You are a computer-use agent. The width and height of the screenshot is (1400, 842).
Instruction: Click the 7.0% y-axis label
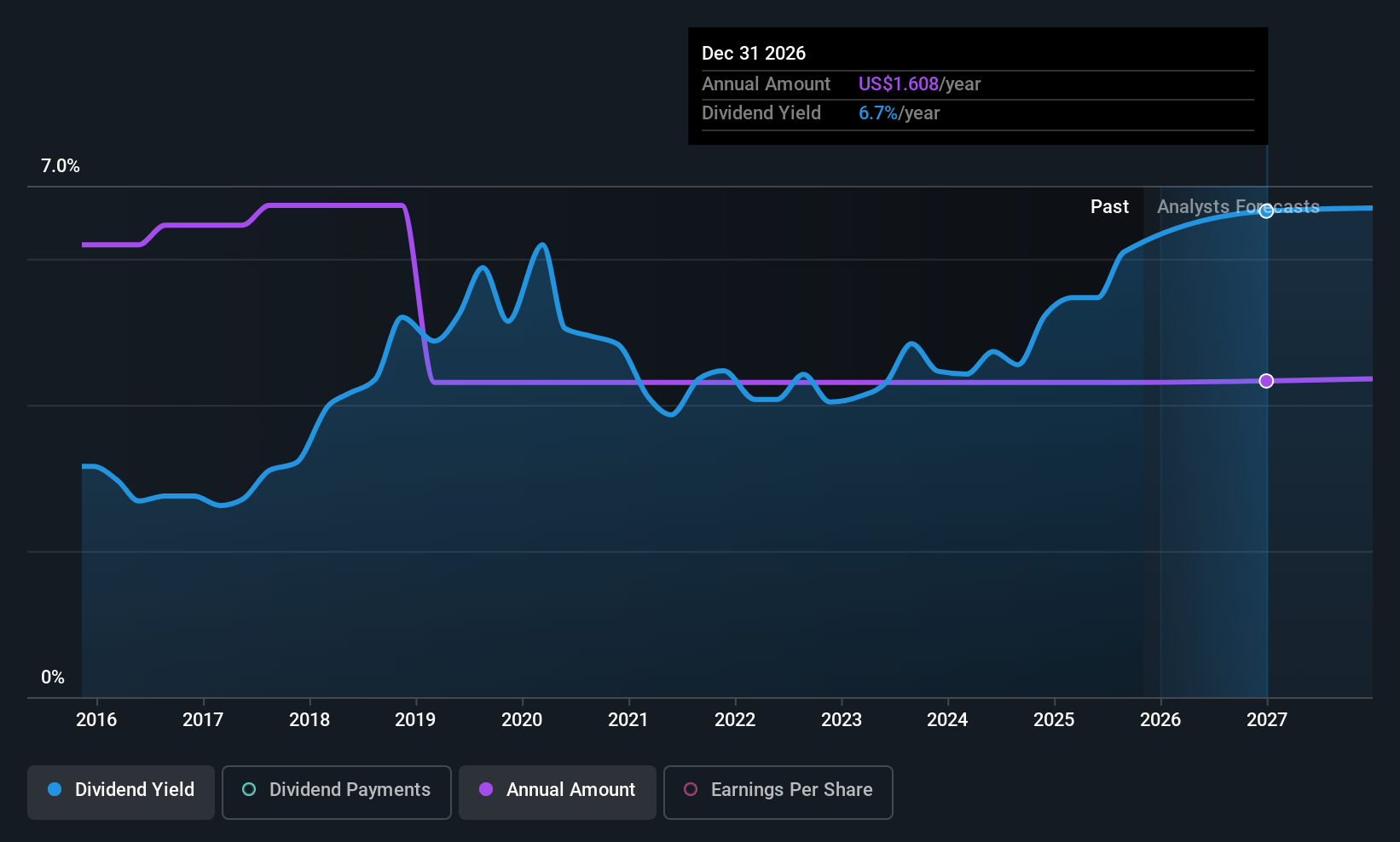coord(61,165)
